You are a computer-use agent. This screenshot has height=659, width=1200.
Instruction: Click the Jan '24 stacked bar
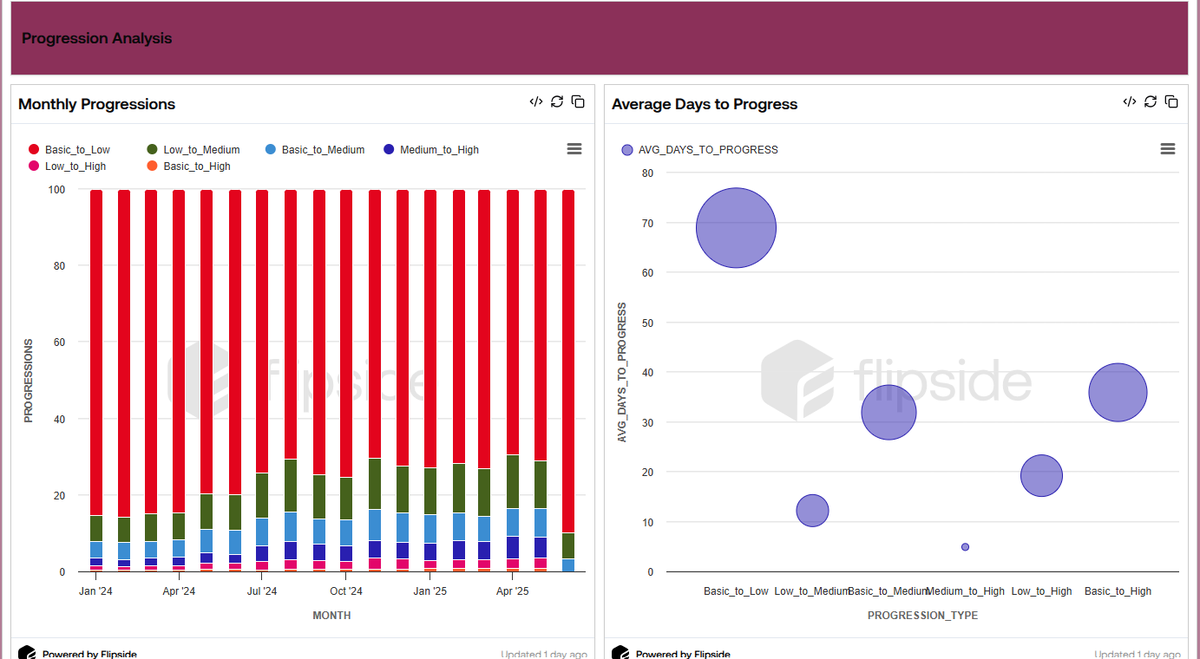pyautogui.click(x=96, y=380)
